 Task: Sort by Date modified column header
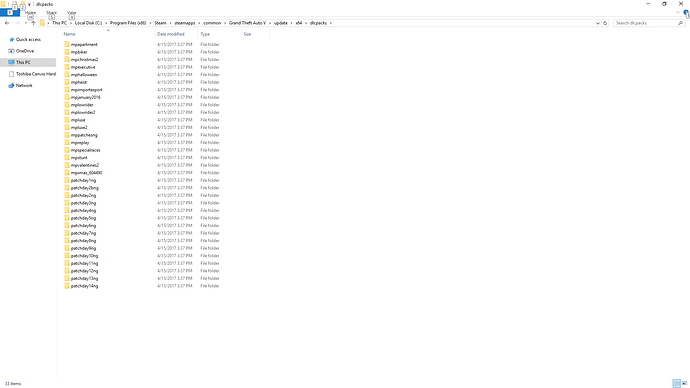tap(171, 34)
